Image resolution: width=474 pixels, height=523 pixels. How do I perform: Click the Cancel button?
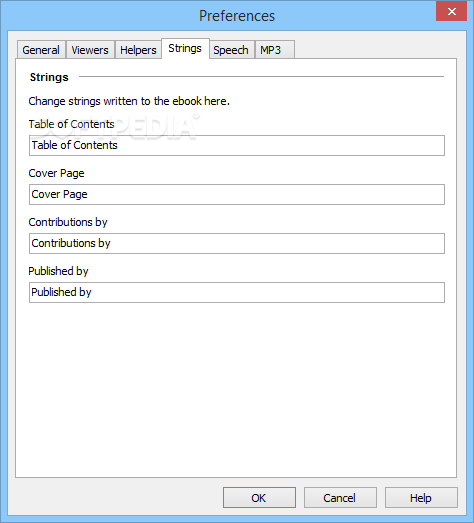click(340, 498)
